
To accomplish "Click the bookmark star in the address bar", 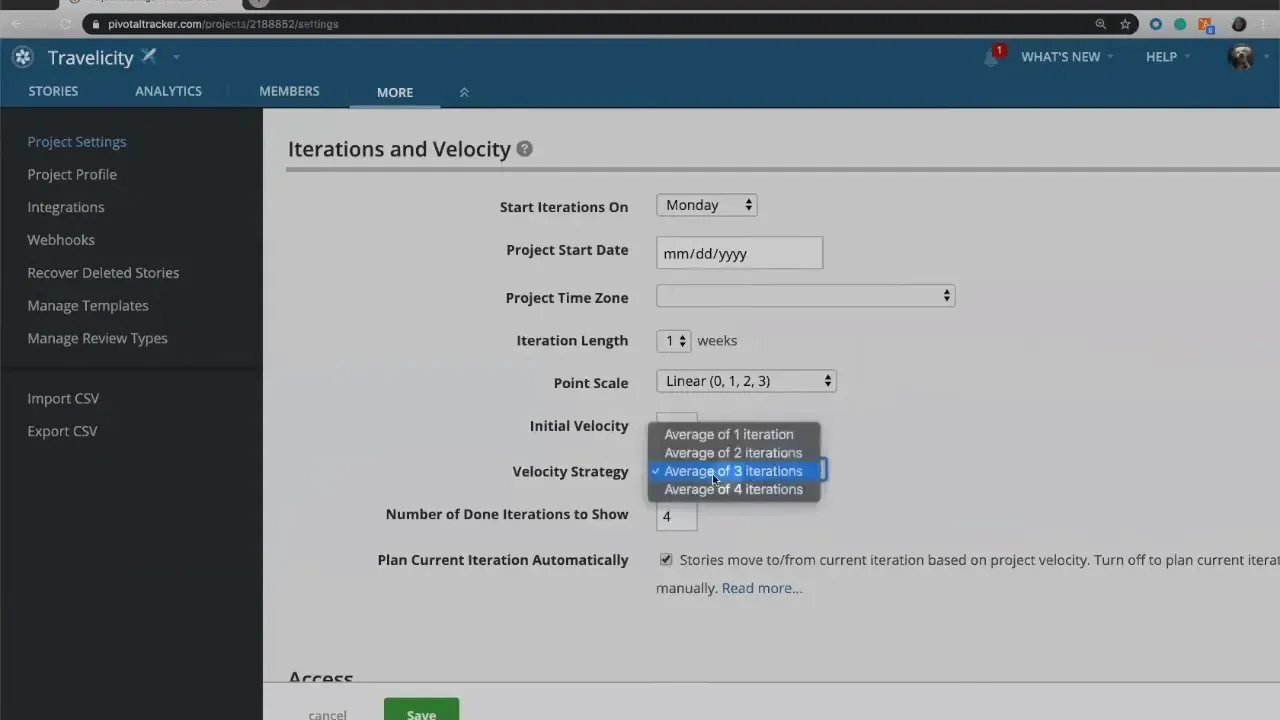I will [1126, 23].
